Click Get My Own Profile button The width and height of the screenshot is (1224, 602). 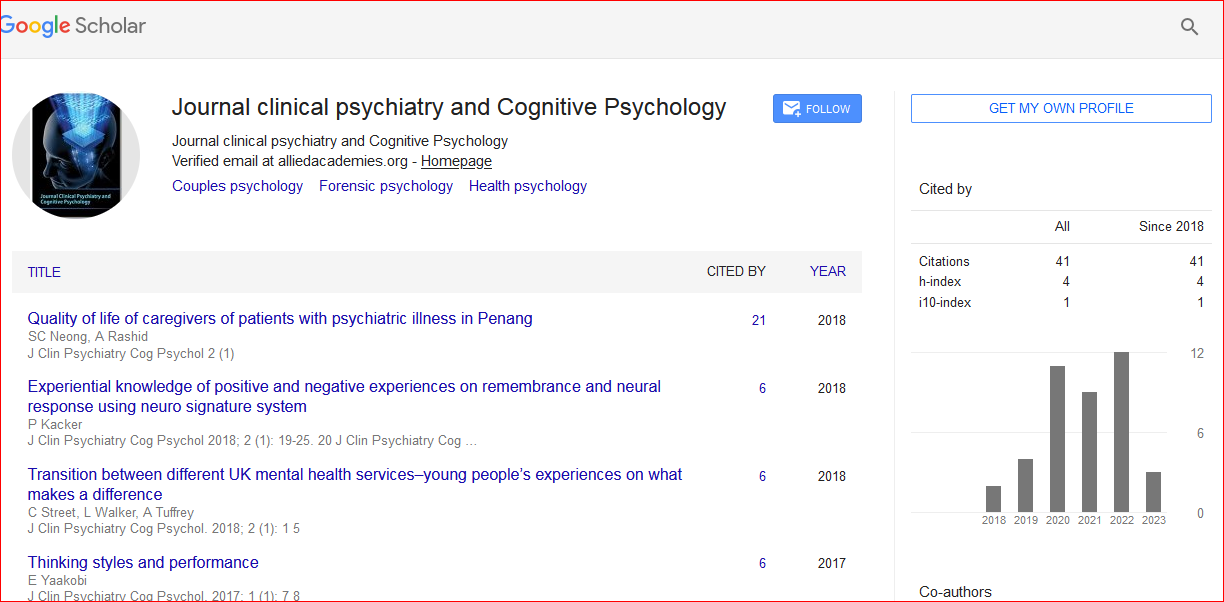1061,109
